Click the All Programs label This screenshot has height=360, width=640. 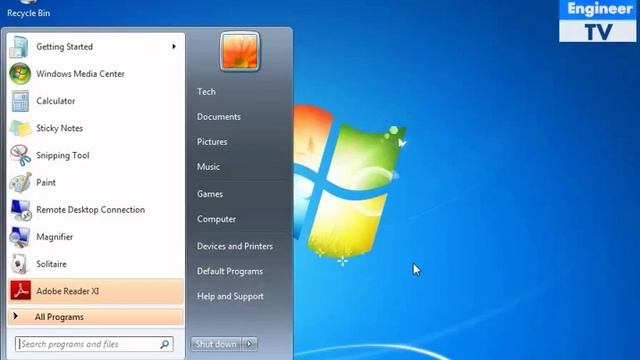[x=59, y=317]
